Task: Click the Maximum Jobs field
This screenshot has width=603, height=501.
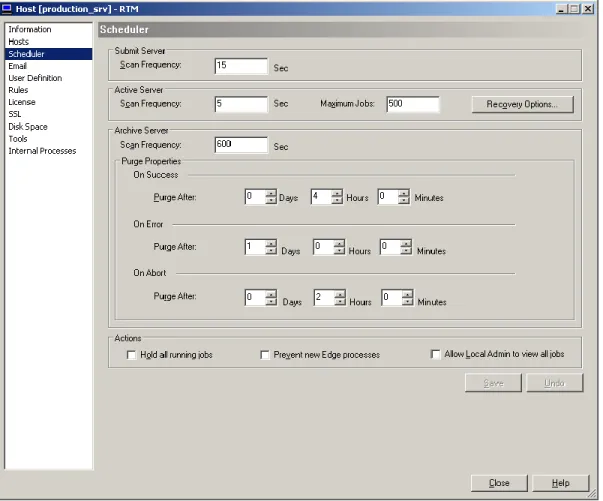Action: click(x=413, y=104)
